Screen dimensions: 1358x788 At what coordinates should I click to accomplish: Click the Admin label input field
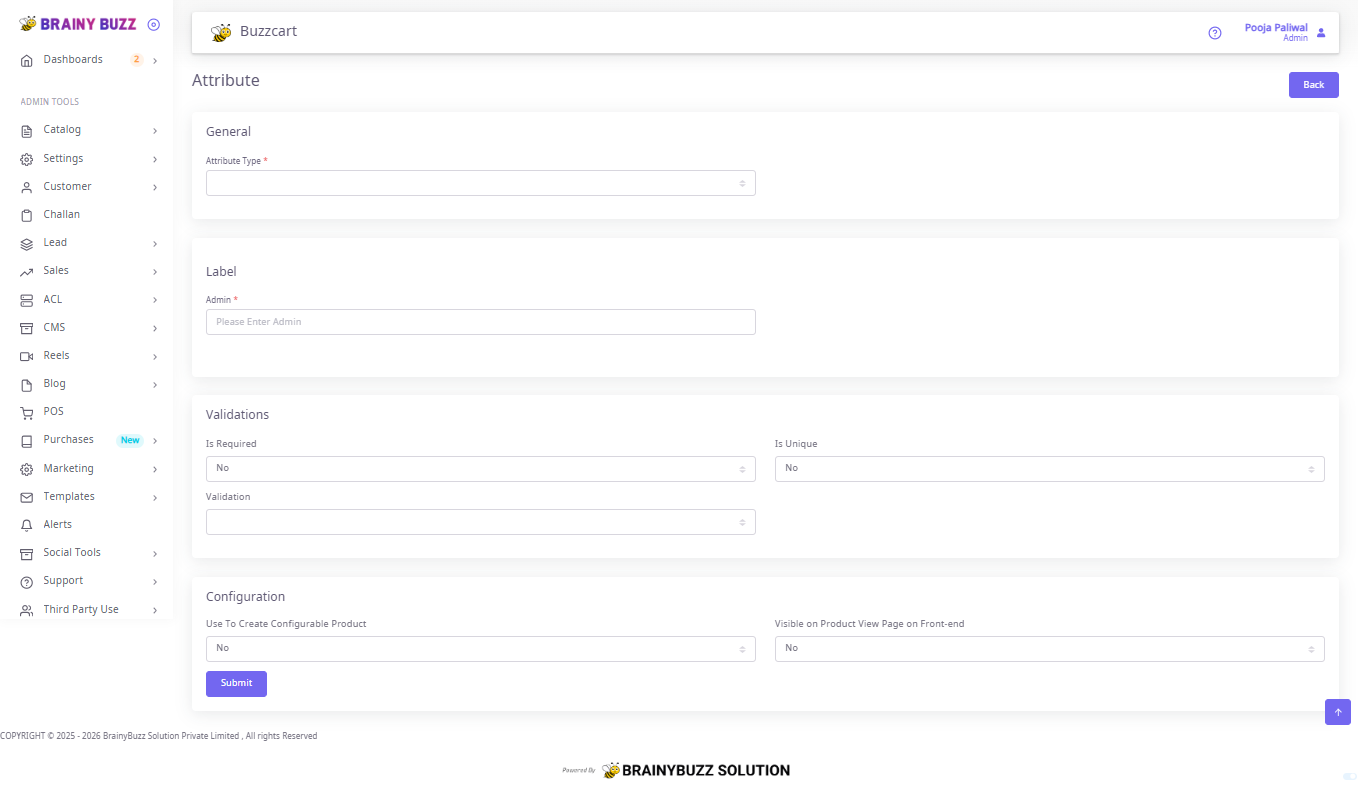point(480,322)
